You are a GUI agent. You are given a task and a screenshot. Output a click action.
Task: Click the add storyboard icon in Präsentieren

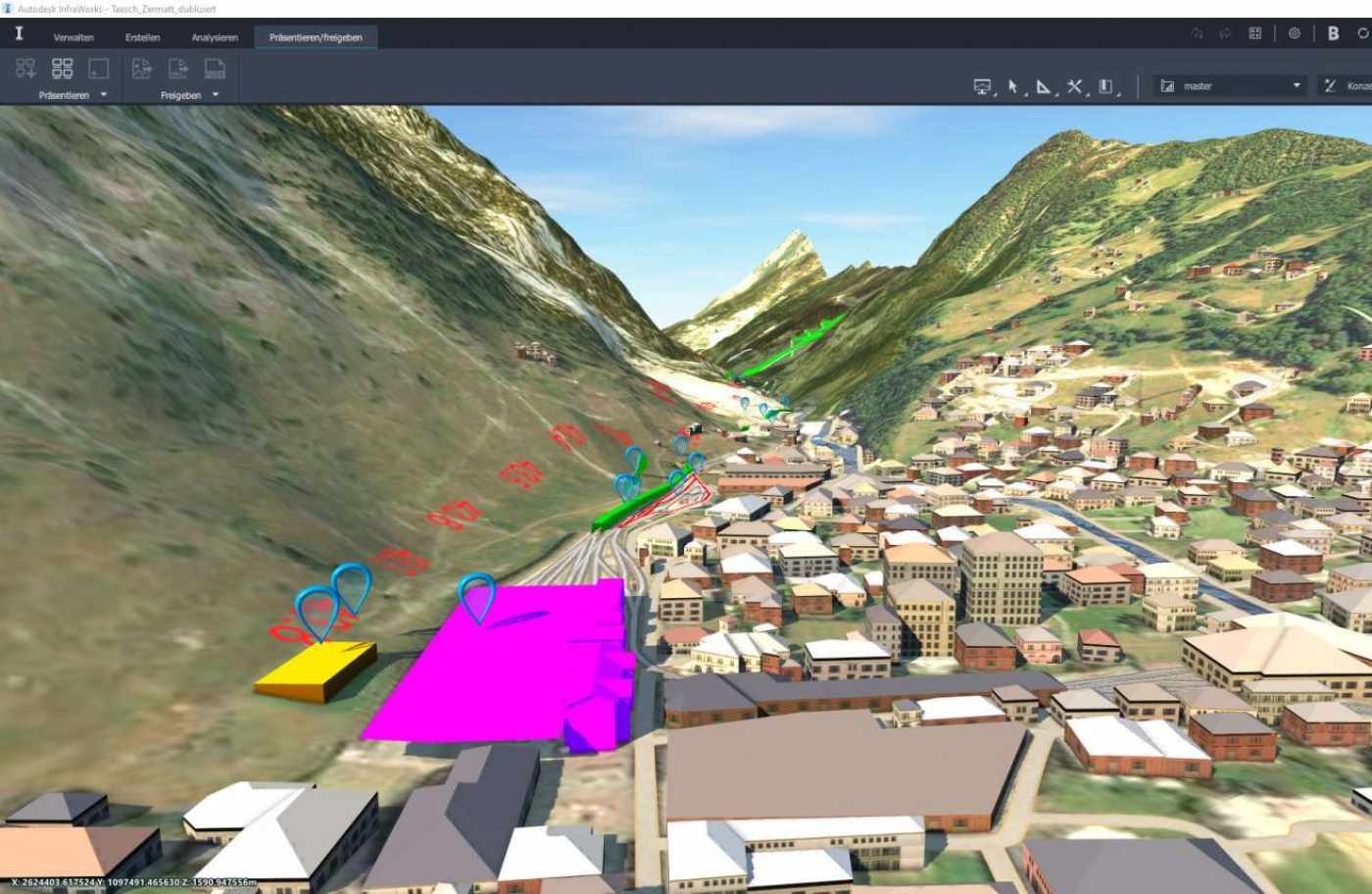click(x=25, y=69)
